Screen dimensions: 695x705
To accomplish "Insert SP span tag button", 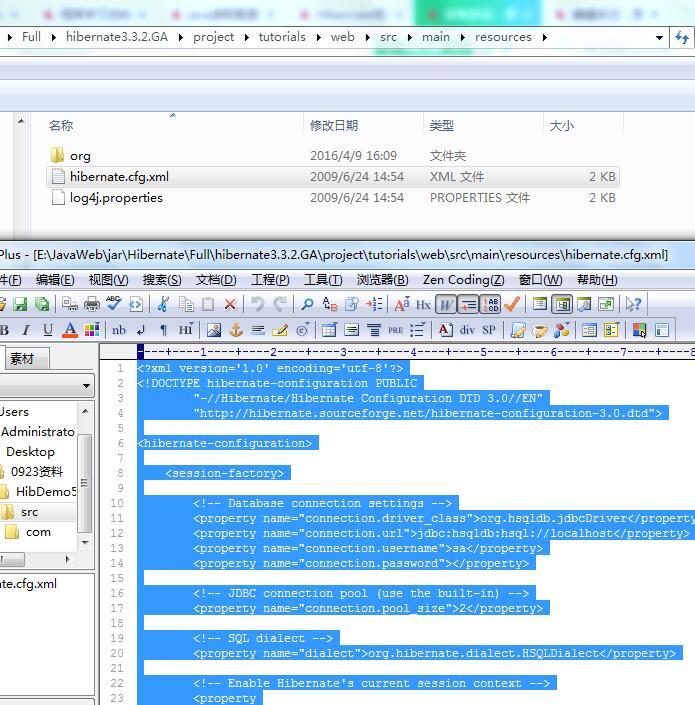I will [x=489, y=330].
